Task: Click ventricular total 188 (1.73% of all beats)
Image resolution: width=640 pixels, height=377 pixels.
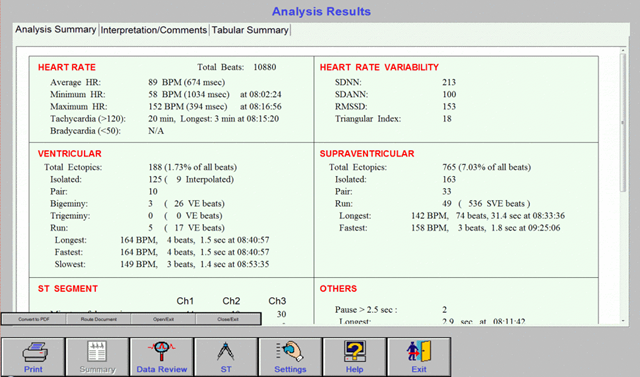Action: [x=193, y=167]
